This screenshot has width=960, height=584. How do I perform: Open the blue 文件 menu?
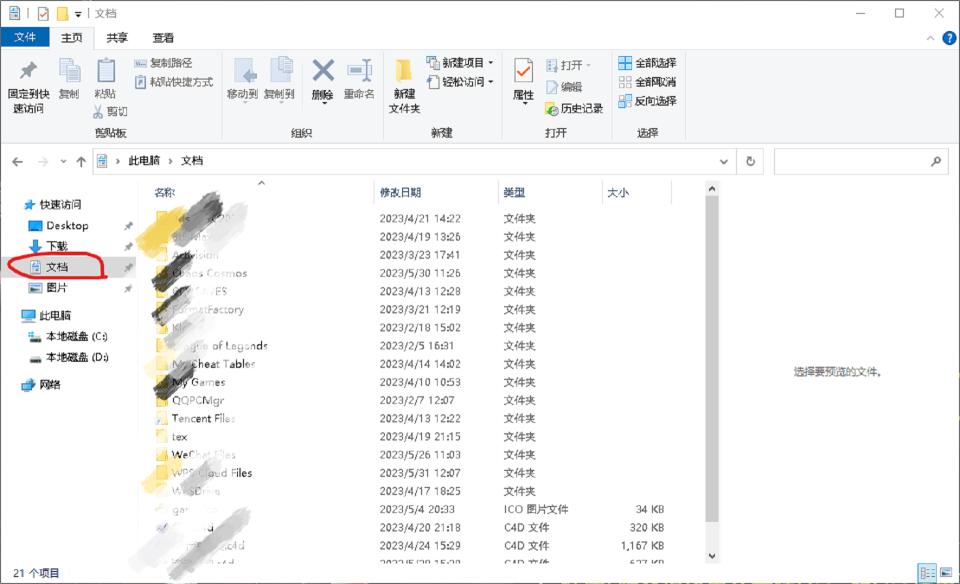25,37
